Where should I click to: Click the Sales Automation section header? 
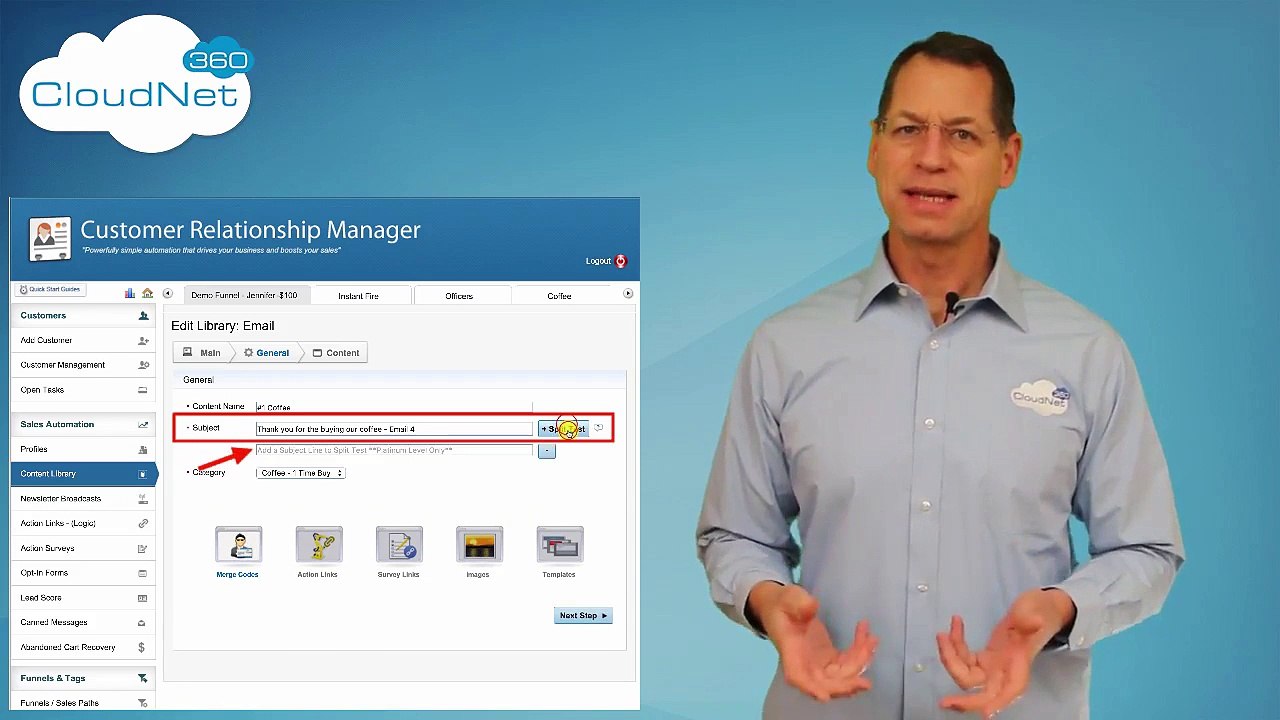pos(83,425)
